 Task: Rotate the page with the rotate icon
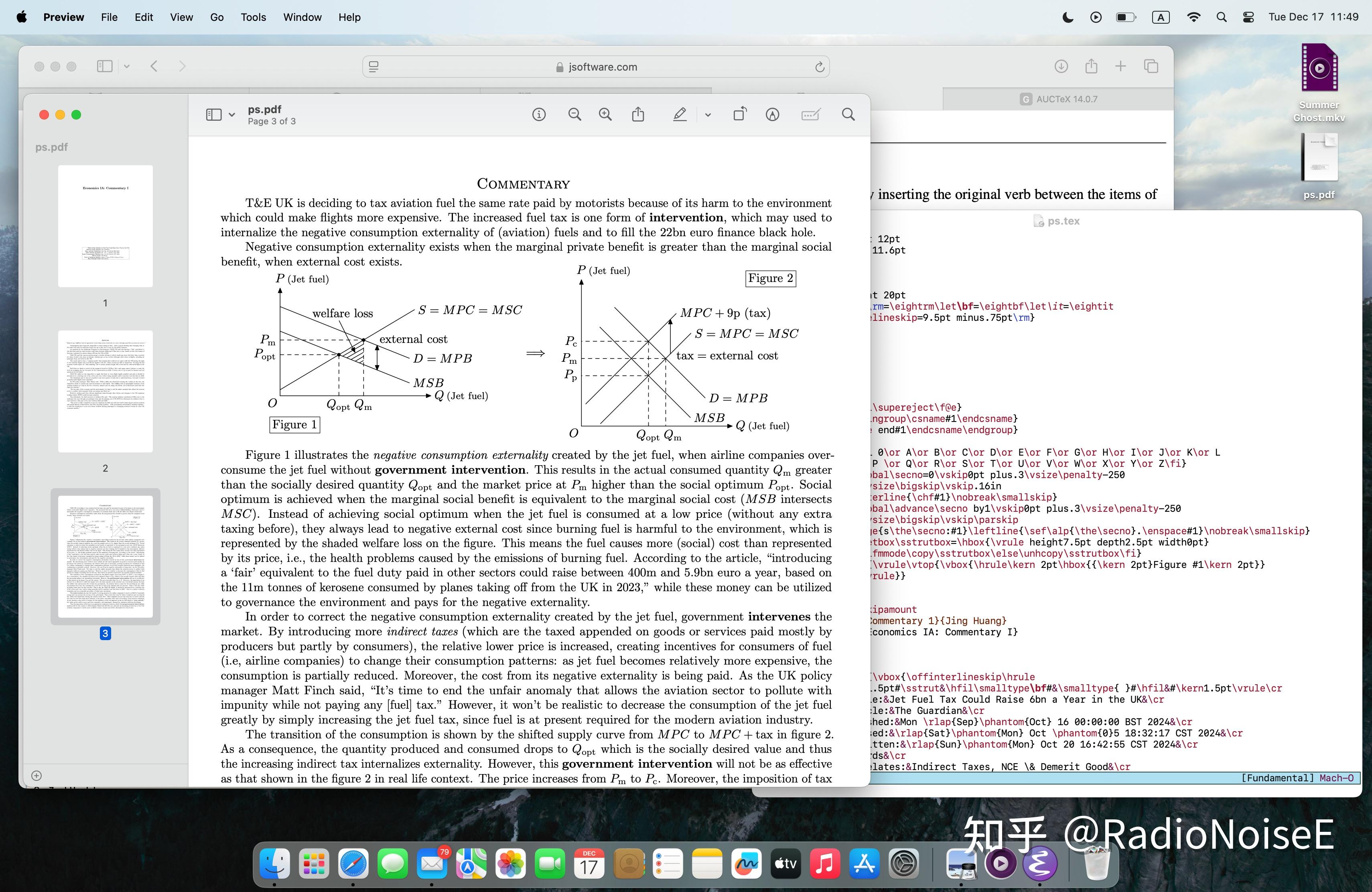pyautogui.click(x=739, y=115)
